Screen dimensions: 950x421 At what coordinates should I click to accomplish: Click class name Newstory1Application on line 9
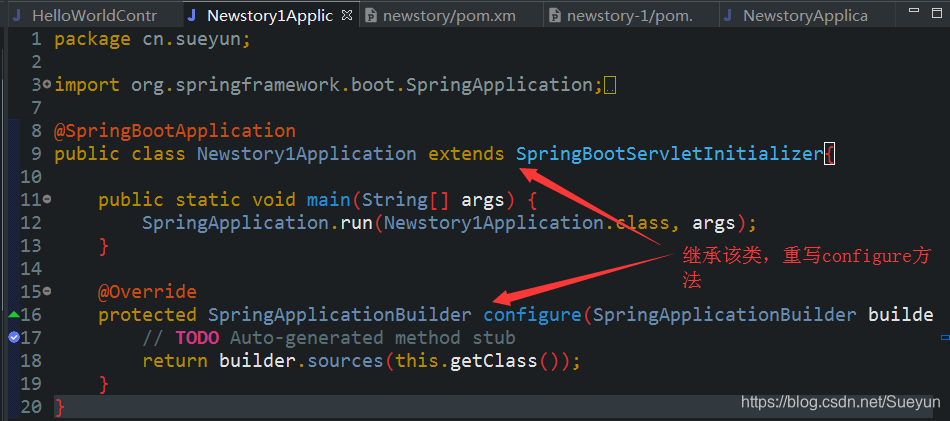click(x=307, y=154)
